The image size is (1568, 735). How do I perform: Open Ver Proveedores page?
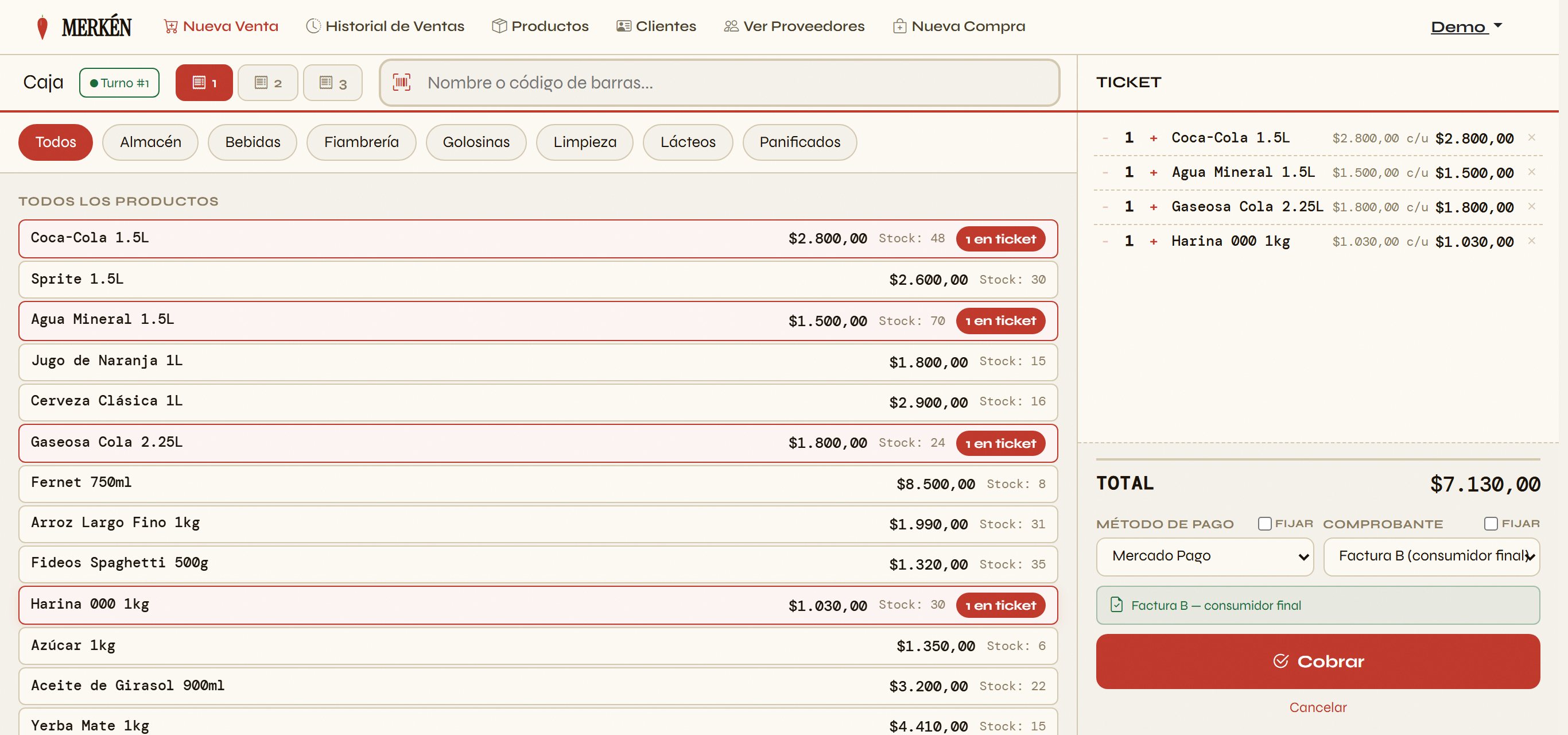(x=794, y=26)
